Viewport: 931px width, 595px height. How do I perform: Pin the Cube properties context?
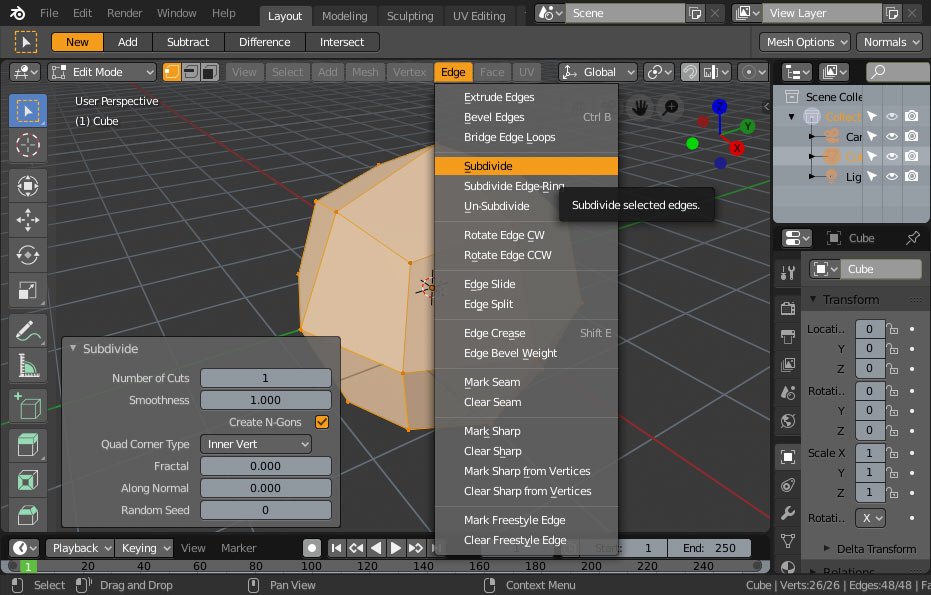pyautogui.click(x=913, y=238)
